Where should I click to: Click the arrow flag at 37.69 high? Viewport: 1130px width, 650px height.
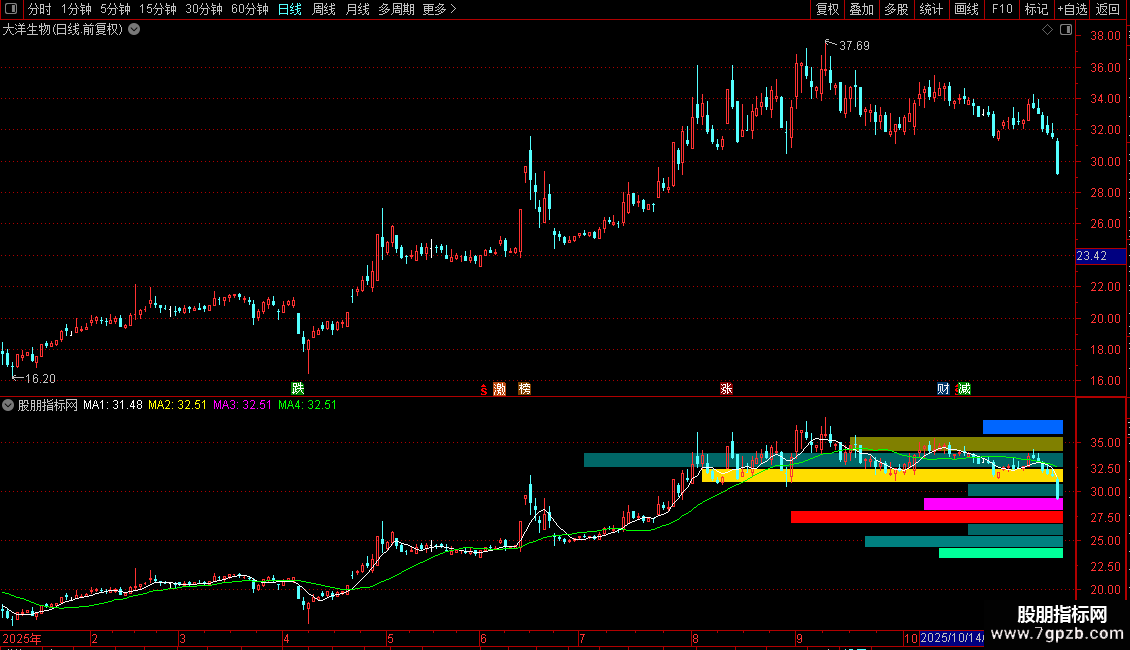point(830,43)
